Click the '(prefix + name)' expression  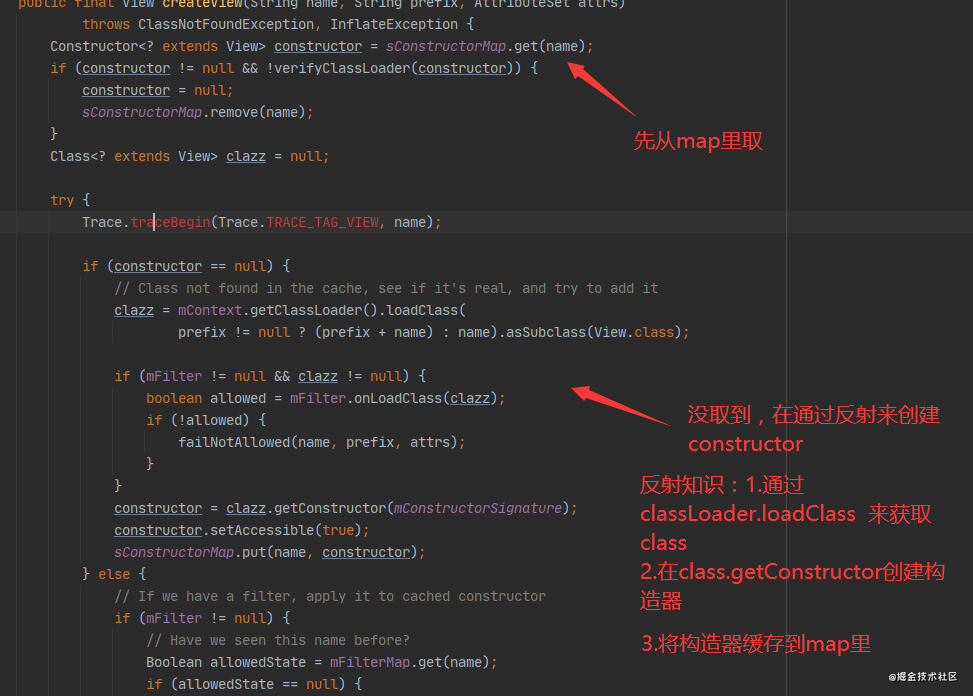point(374,332)
